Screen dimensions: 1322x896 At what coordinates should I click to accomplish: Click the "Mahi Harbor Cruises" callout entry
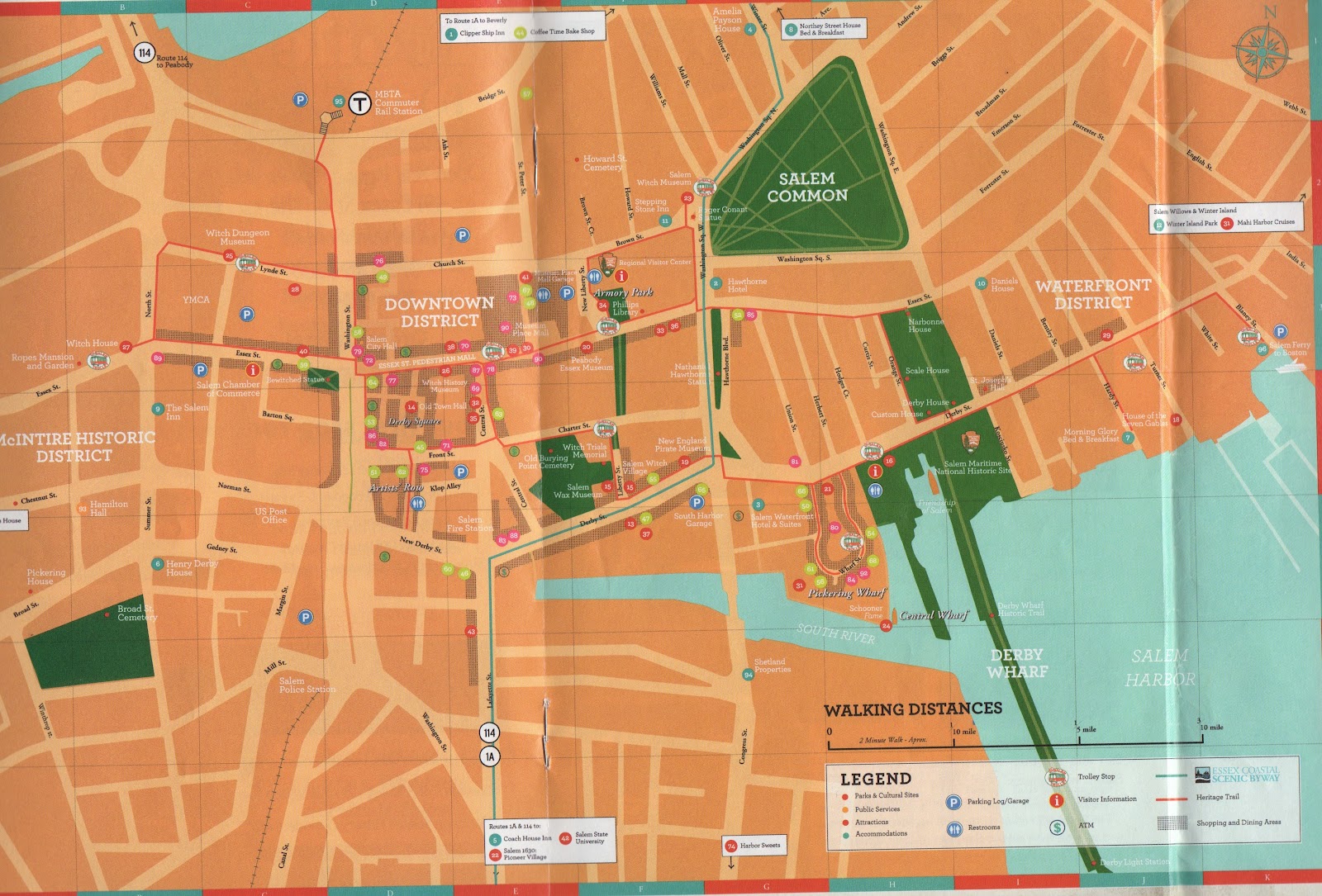coord(1258,222)
